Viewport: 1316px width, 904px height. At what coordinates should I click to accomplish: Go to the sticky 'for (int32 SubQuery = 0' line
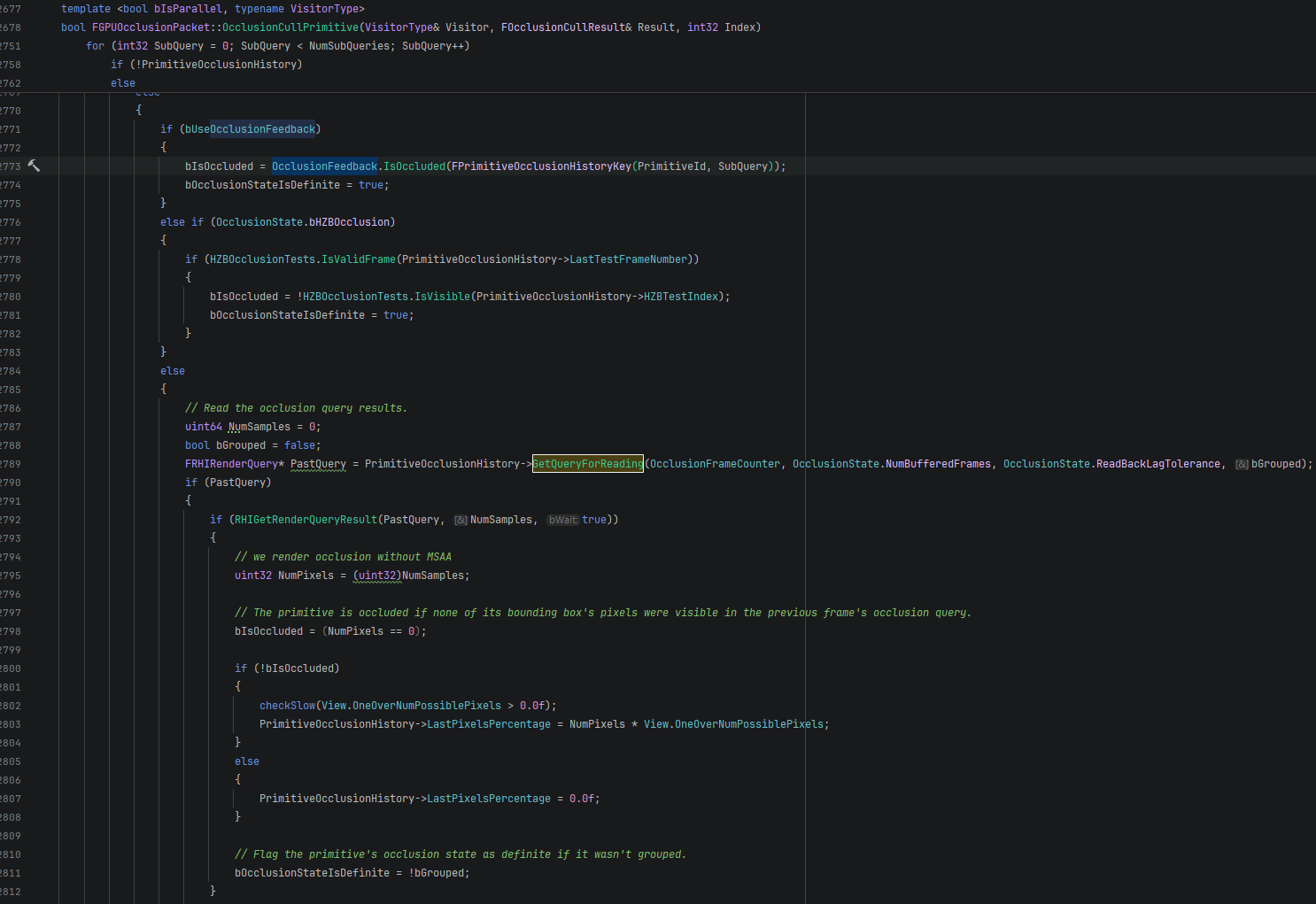tap(278, 46)
